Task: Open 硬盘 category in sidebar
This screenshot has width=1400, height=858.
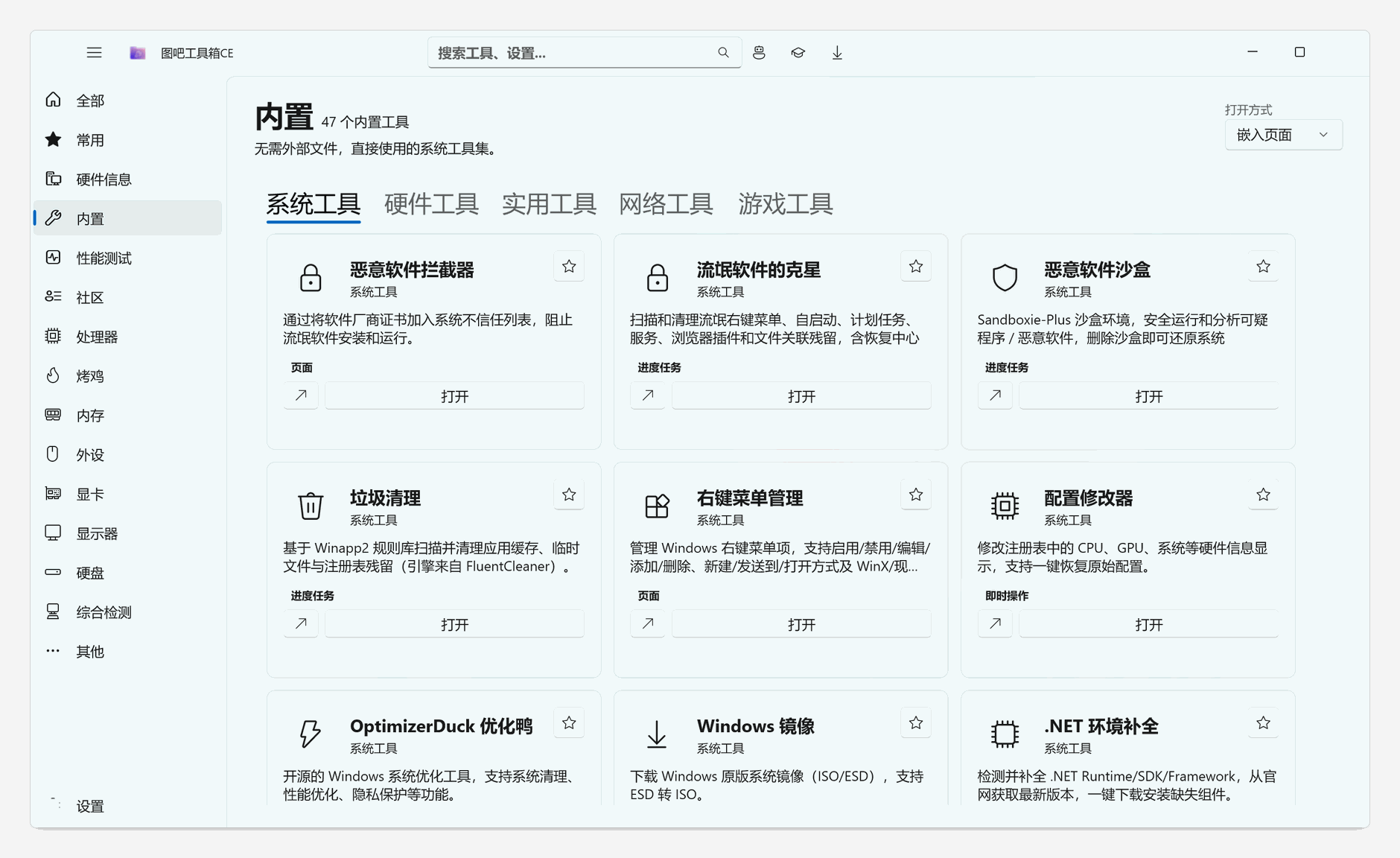Action: click(127, 573)
